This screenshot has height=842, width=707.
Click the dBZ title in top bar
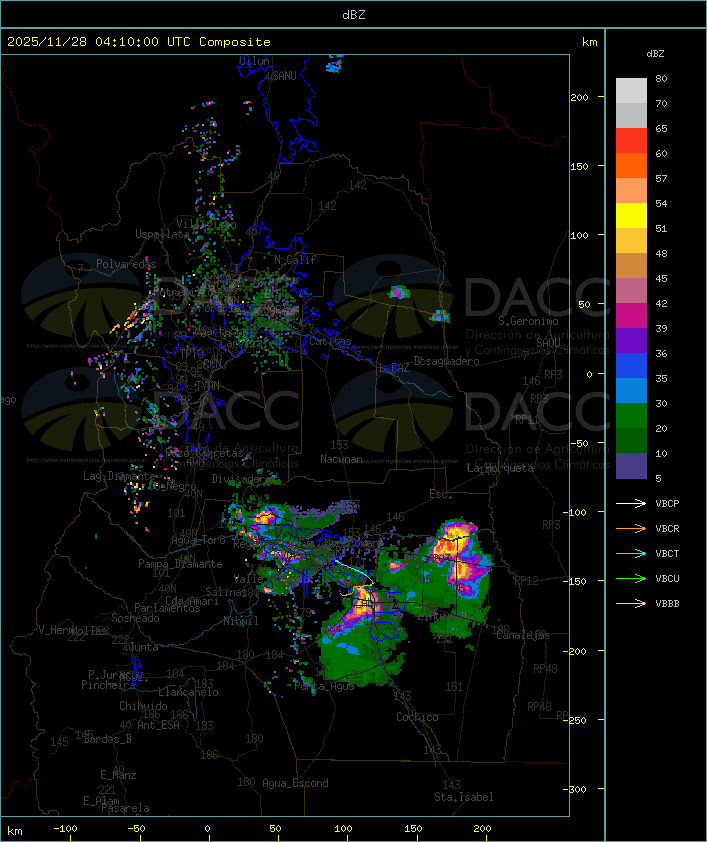(x=354, y=15)
